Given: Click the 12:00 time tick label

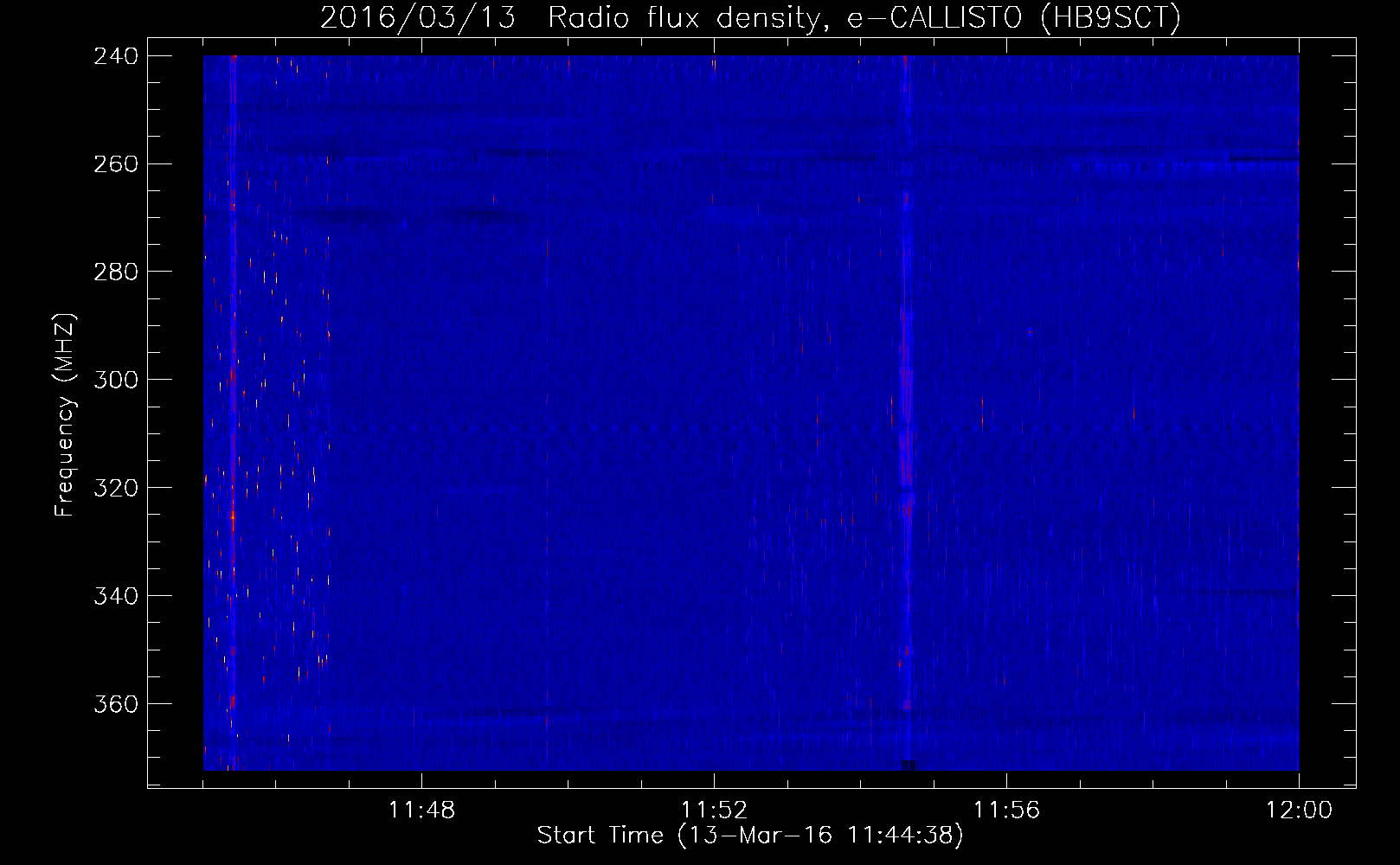Looking at the screenshot, I should (x=1299, y=811).
